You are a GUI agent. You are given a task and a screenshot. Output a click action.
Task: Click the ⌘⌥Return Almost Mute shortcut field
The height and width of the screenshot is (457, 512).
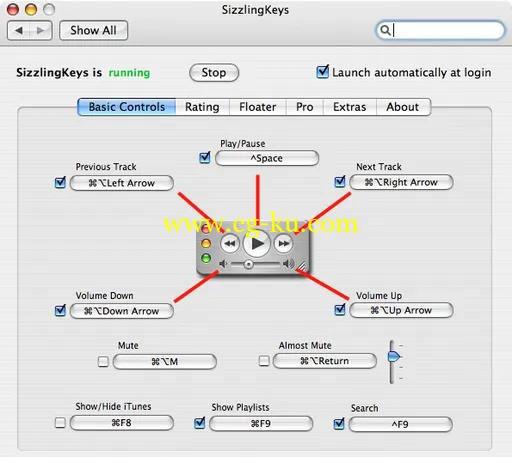[x=325, y=361]
